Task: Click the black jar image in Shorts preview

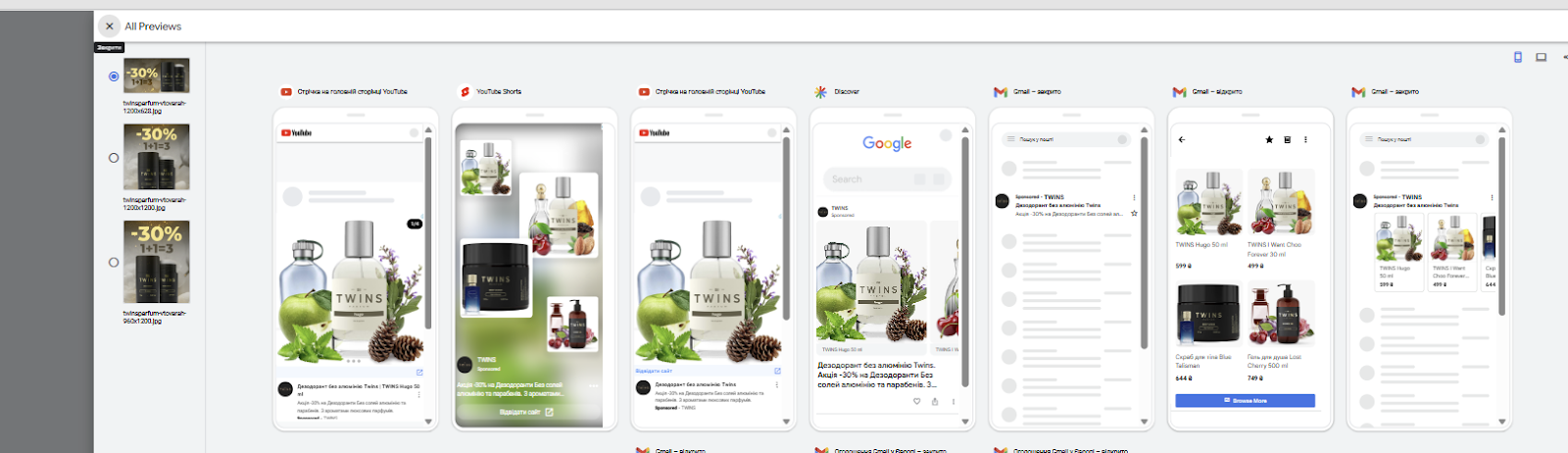Action: (496, 278)
